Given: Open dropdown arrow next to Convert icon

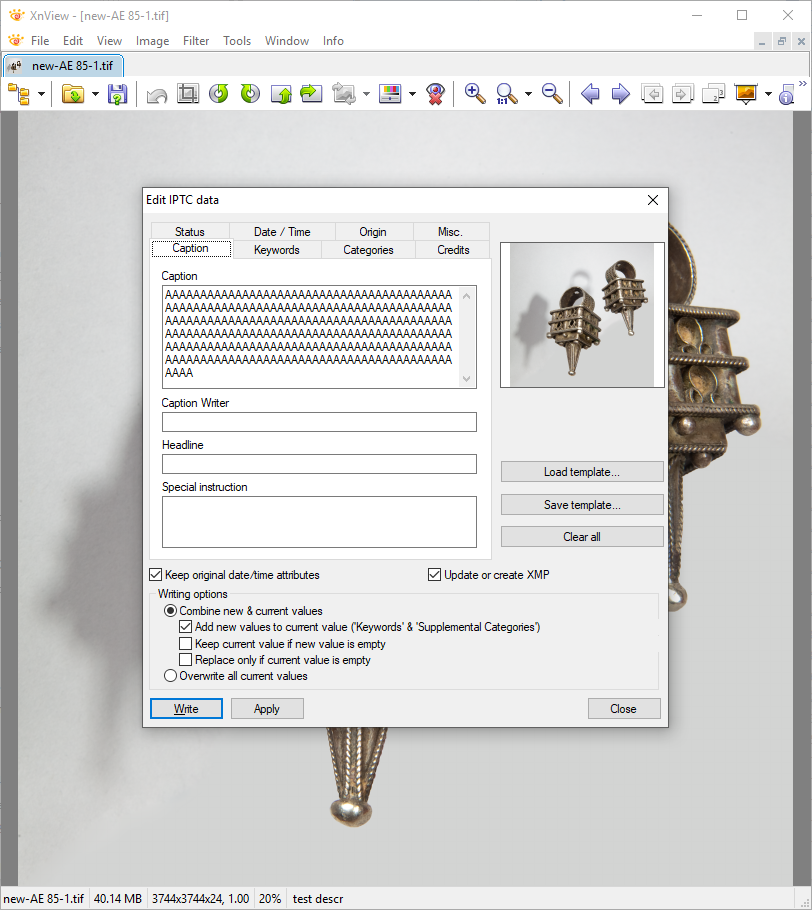Looking at the screenshot, I should [366, 94].
